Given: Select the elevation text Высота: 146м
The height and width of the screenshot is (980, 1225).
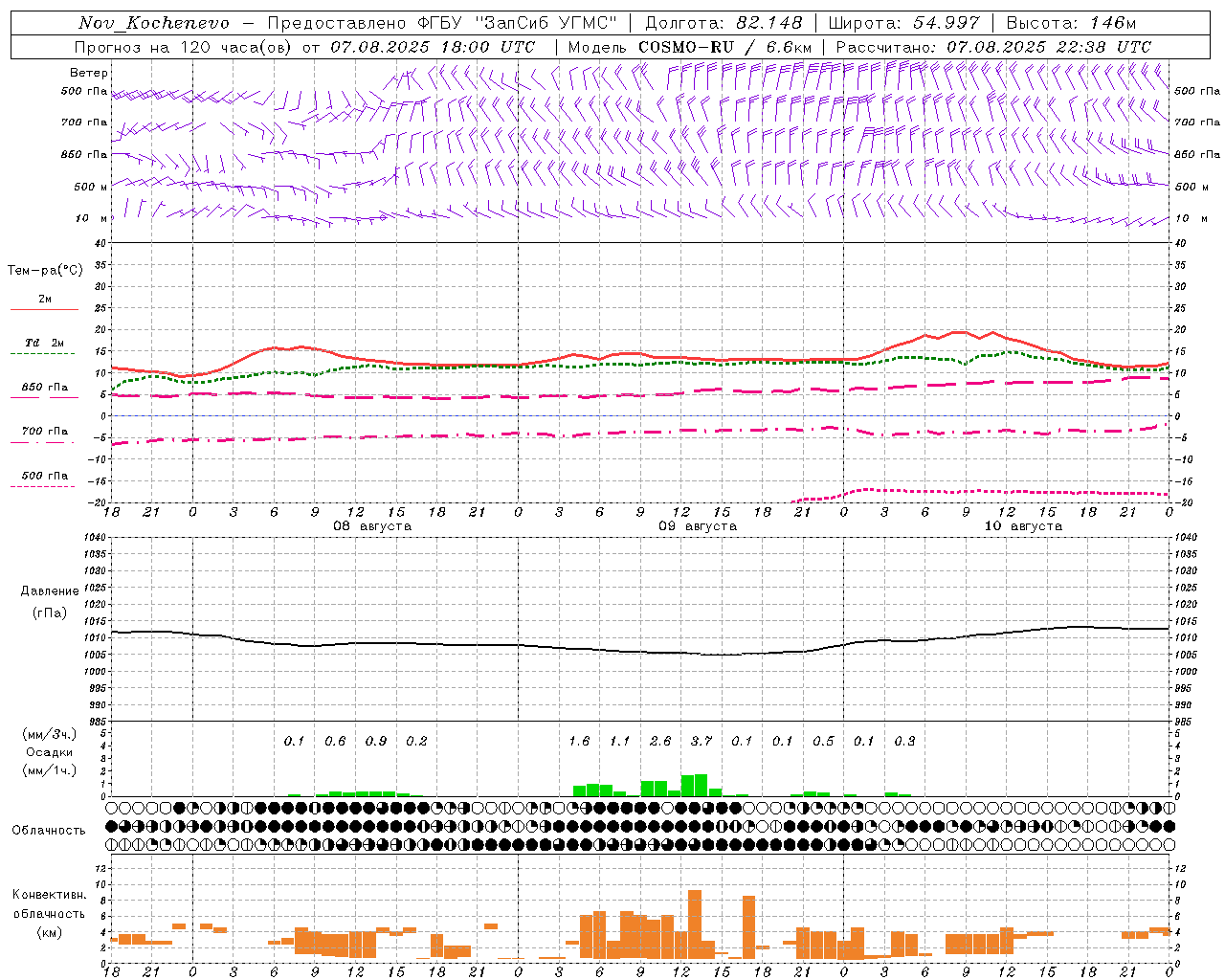Looking at the screenshot, I should click(1071, 23).
